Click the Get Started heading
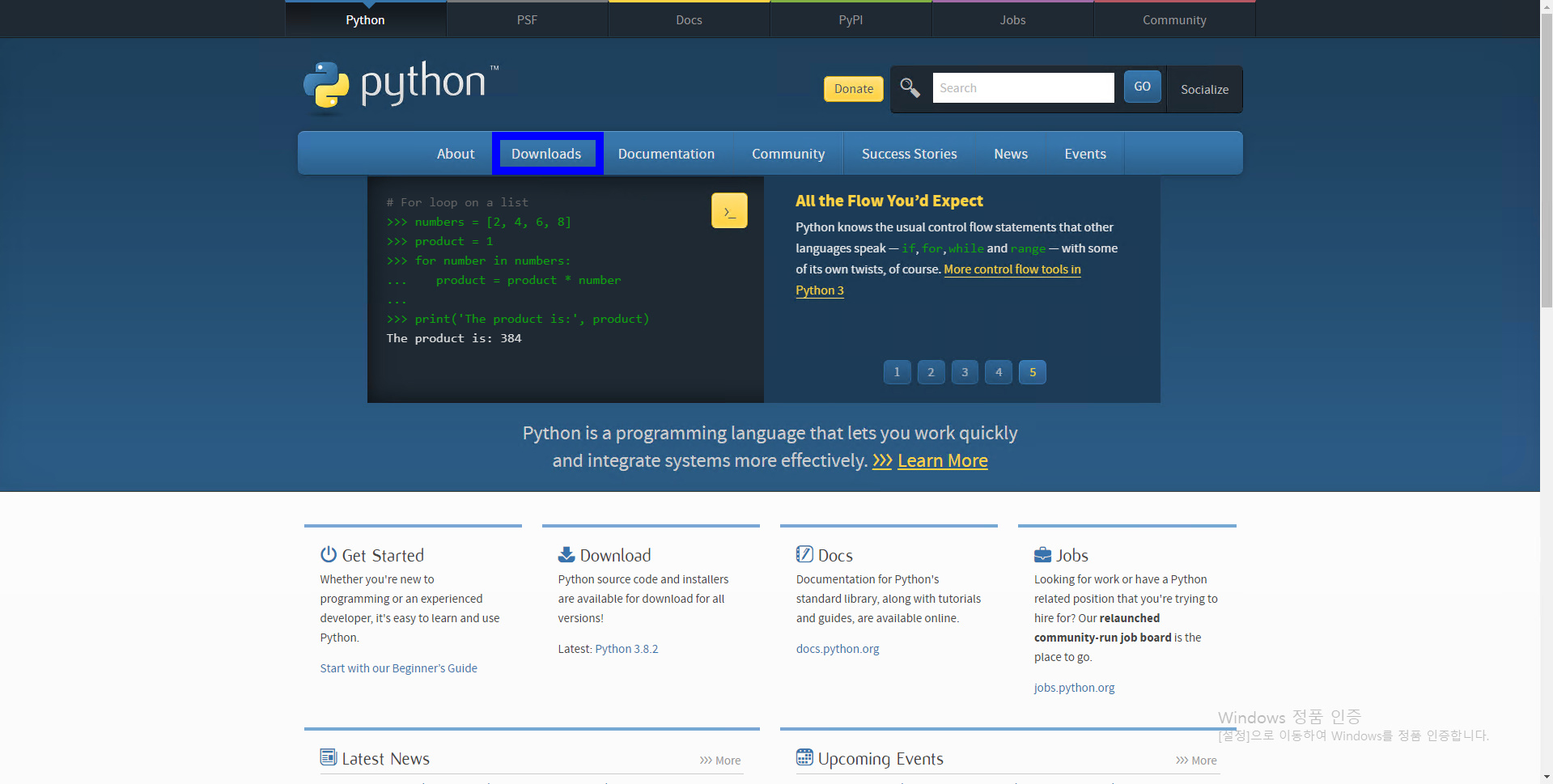 click(x=383, y=555)
